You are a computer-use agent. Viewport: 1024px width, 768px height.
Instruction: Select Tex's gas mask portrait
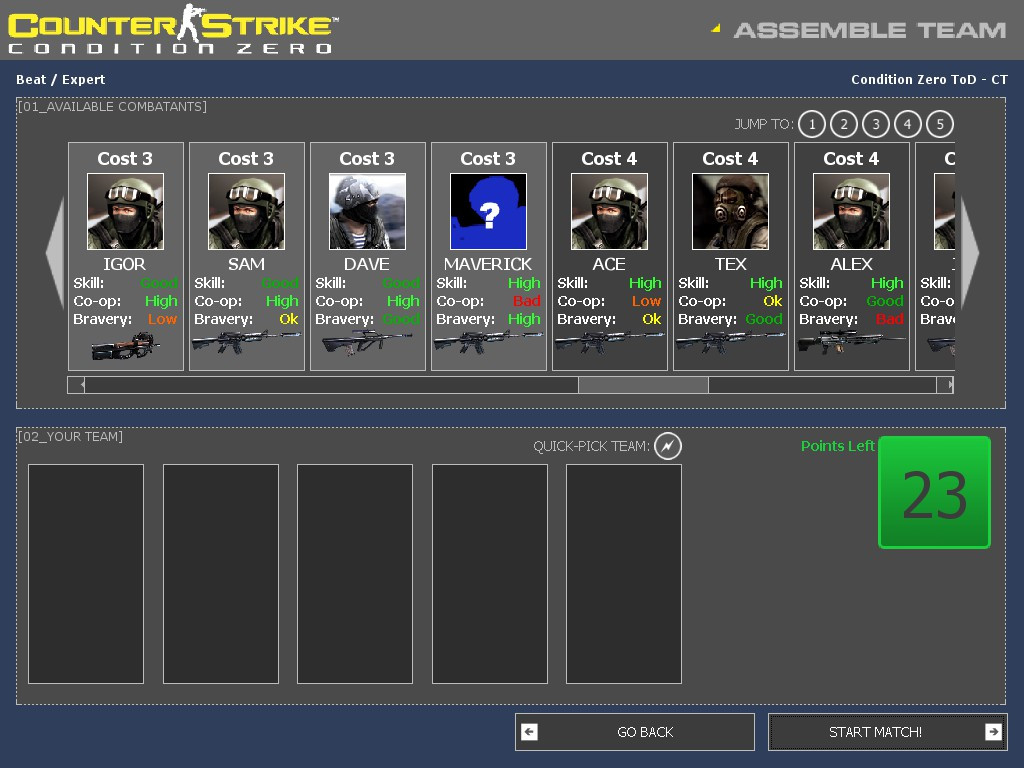731,211
